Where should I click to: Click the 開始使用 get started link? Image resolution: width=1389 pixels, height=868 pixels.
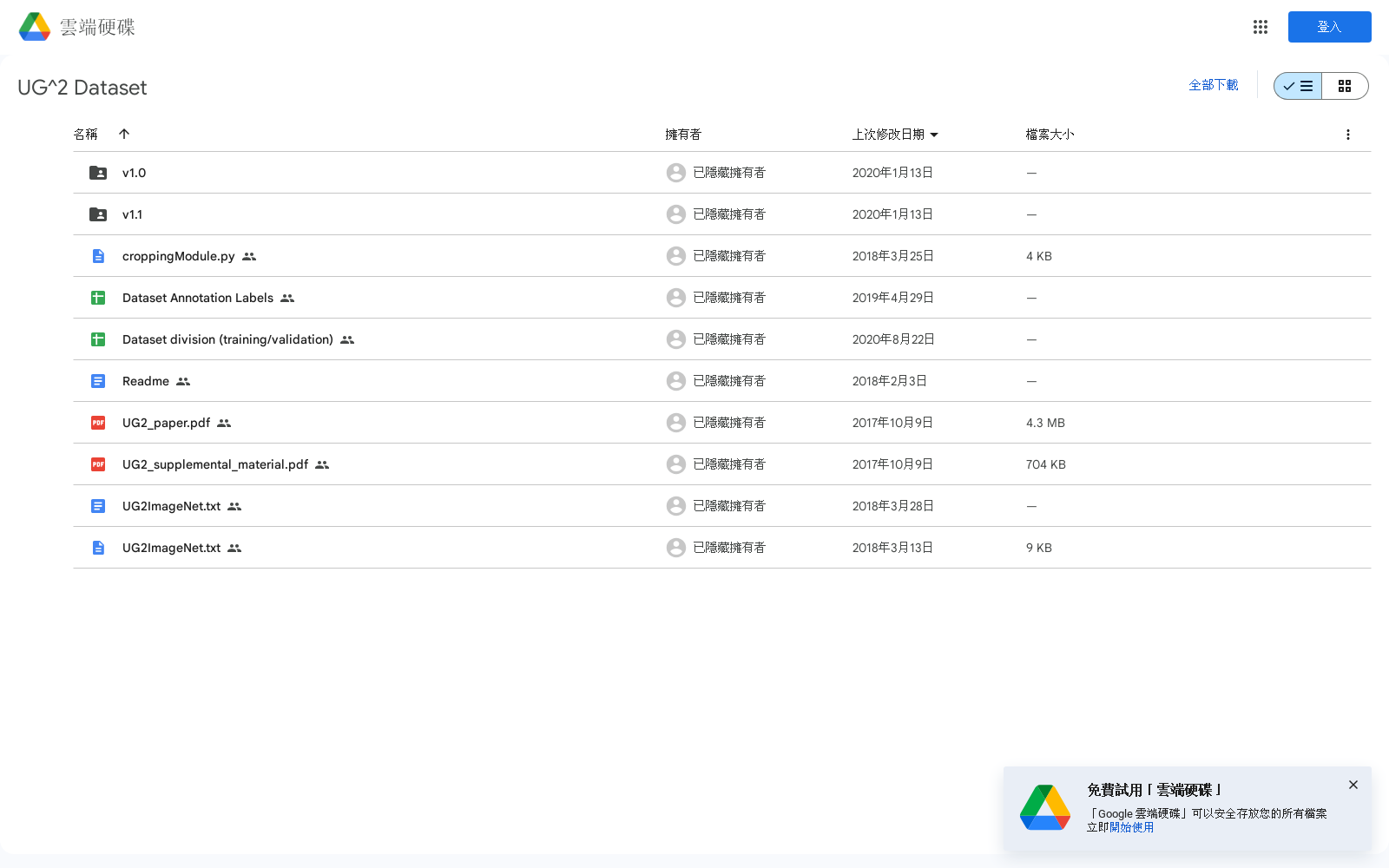click(x=1131, y=827)
